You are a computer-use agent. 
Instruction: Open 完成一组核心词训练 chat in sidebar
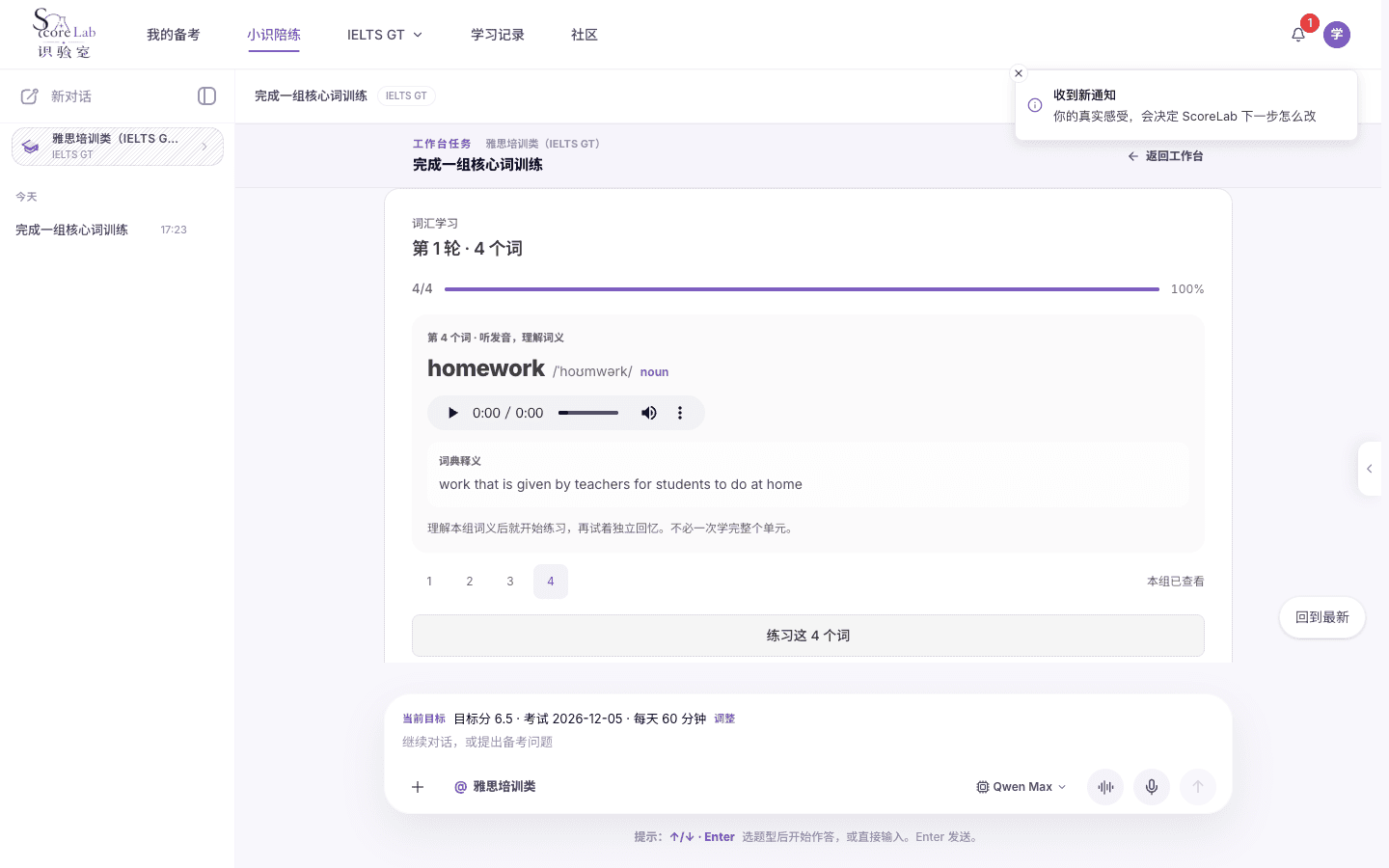pyautogui.click(x=101, y=231)
